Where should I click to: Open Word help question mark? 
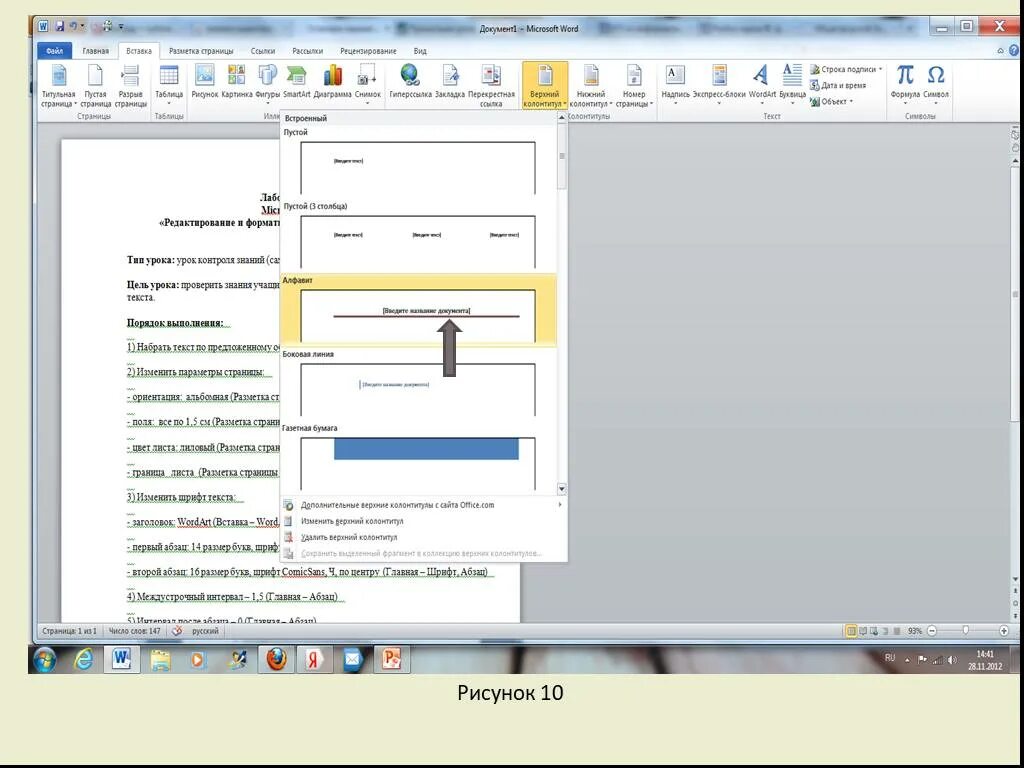[x=1014, y=50]
